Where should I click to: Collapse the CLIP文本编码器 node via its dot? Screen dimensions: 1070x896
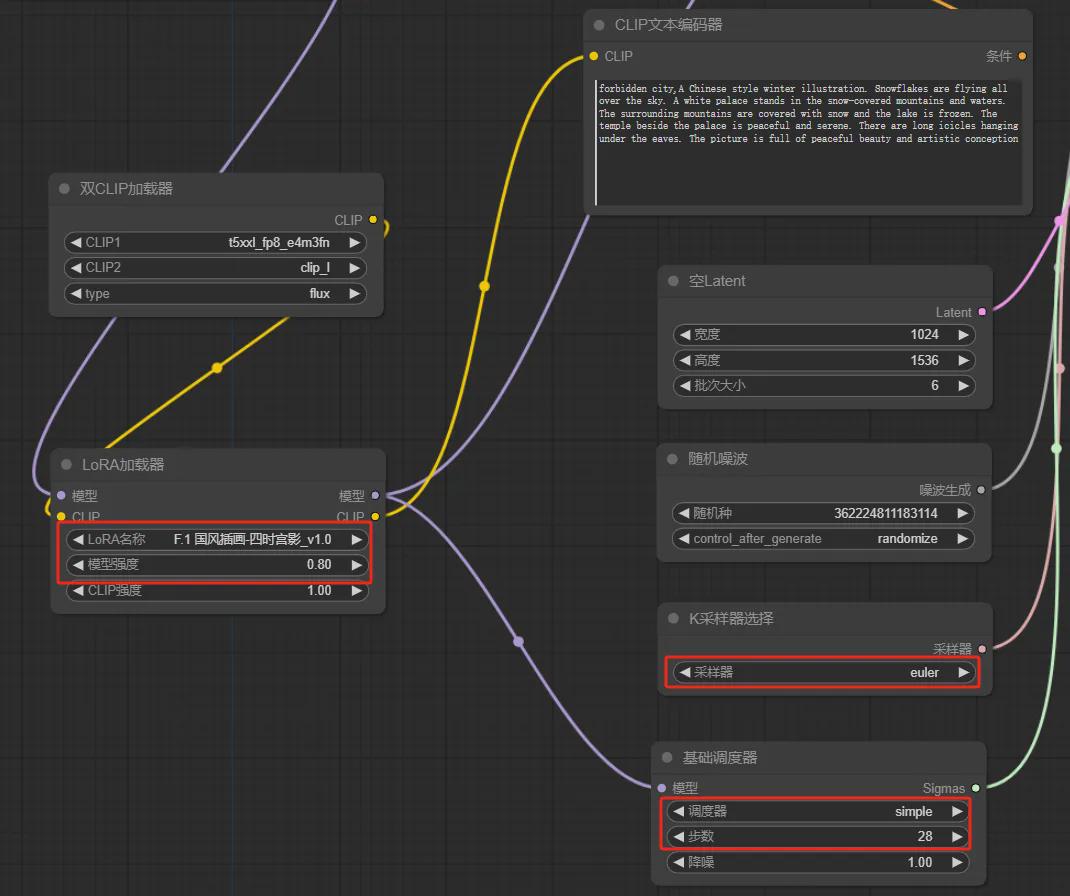[x=599, y=25]
